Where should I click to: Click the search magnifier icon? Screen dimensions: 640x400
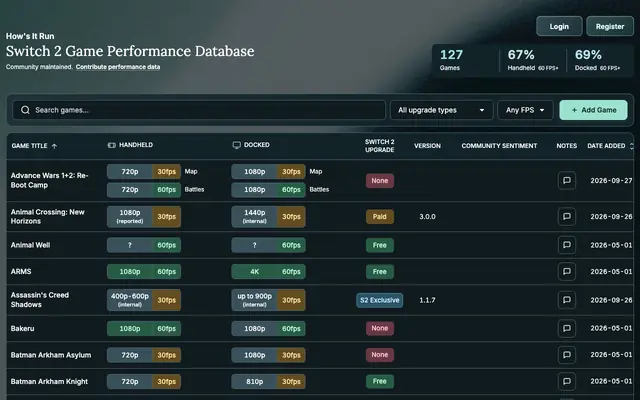[x=25, y=110]
